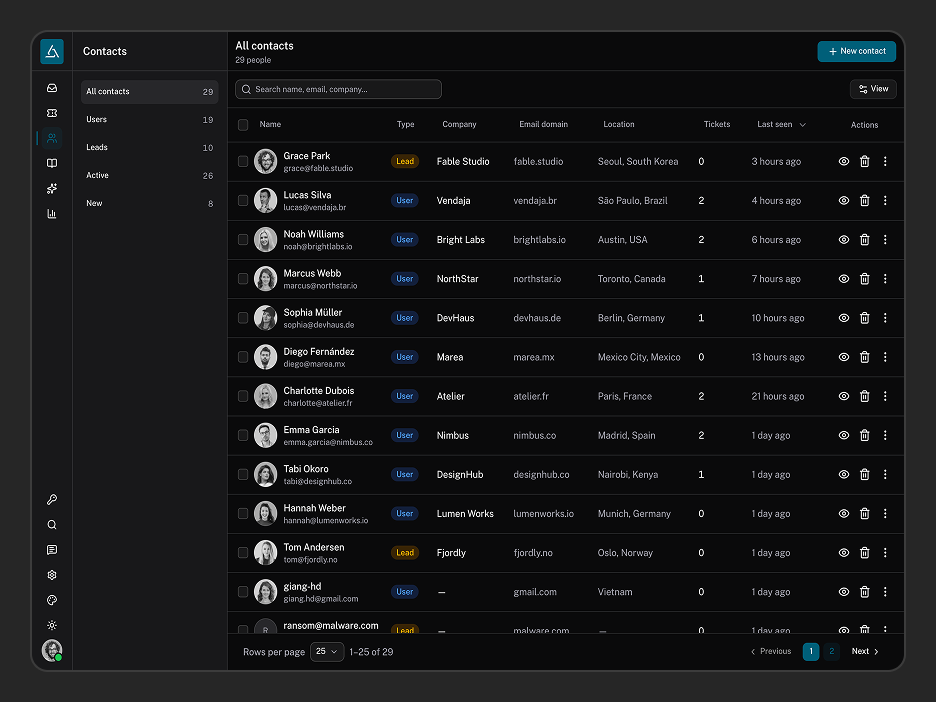Select the Leads filter
Viewport: 936px width, 702px height.
150,147
